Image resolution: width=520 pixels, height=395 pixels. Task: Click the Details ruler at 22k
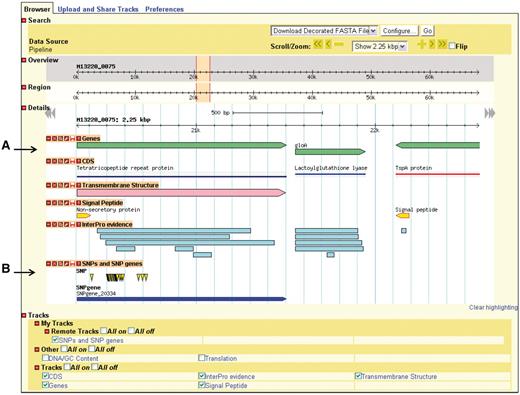375,126
